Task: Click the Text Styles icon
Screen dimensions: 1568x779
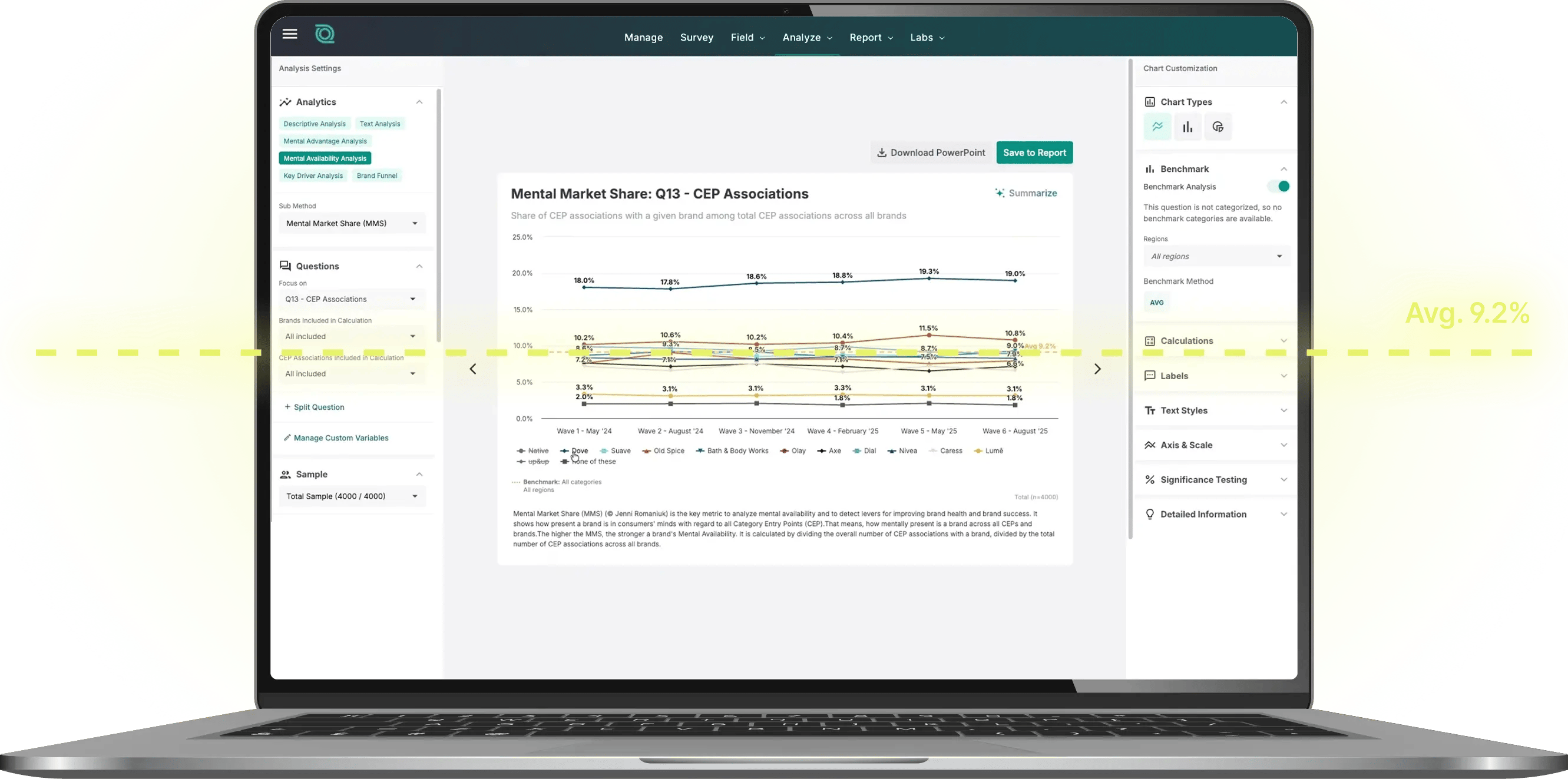Action: [1149, 410]
